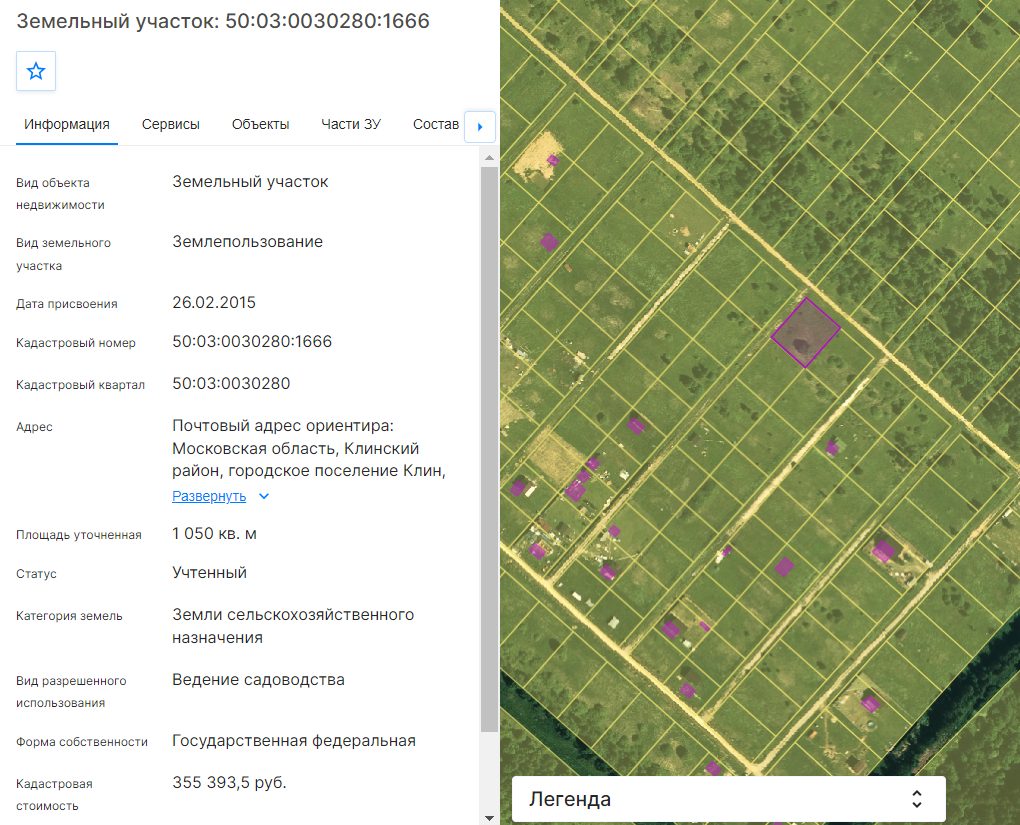Click the date value 26.02.2015
The width and height of the screenshot is (1020, 825).
[x=214, y=303]
